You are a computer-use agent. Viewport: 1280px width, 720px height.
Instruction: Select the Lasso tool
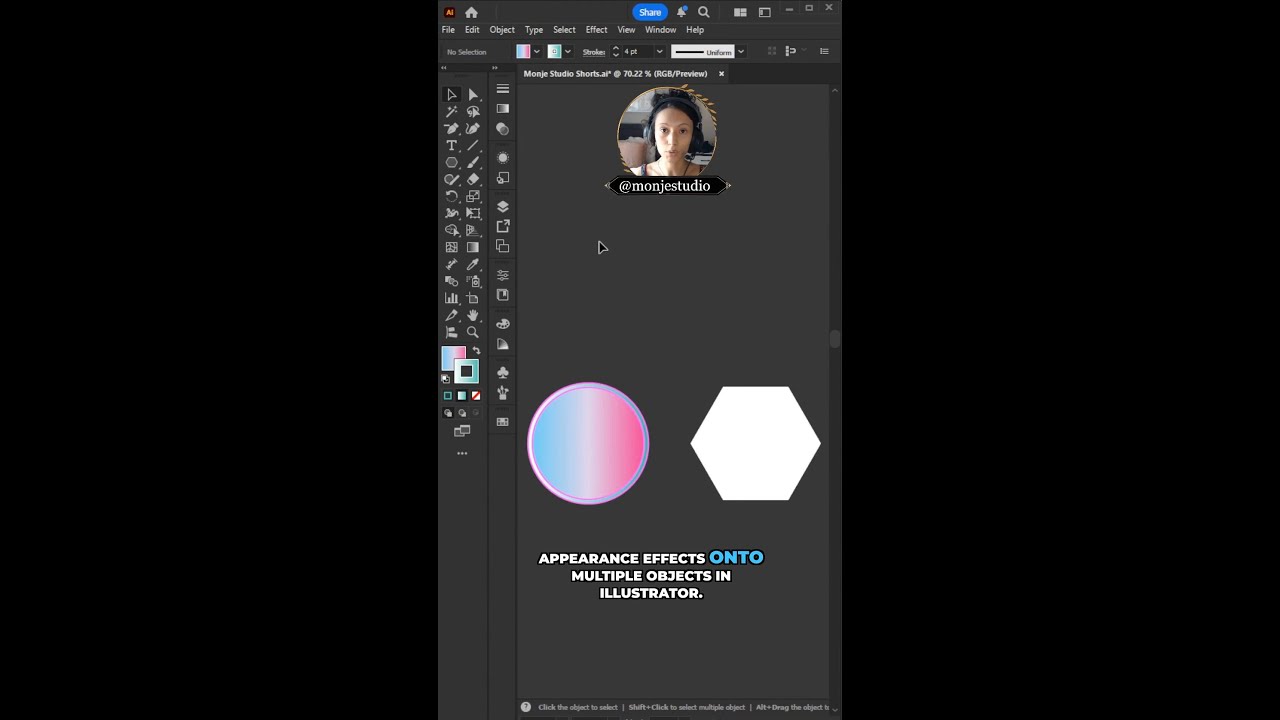(x=473, y=112)
